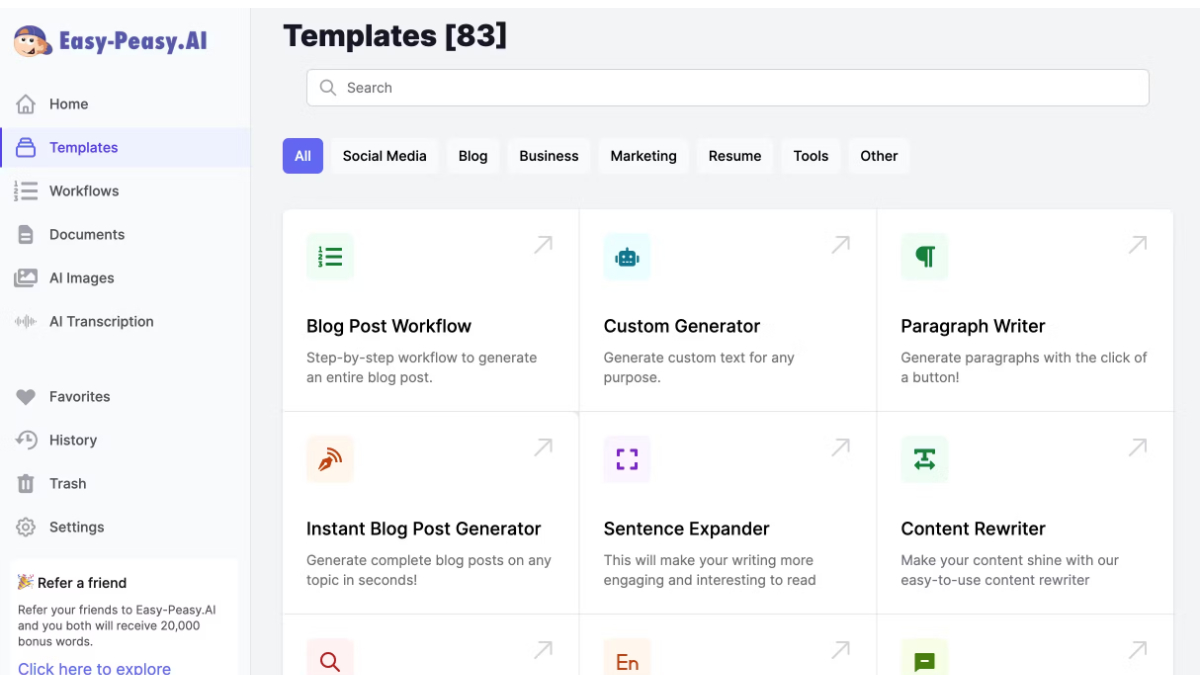Click the robot icon on Custom Generator
Image resolution: width=1200 pixels, height=675 pixels.
pos(627,257)
